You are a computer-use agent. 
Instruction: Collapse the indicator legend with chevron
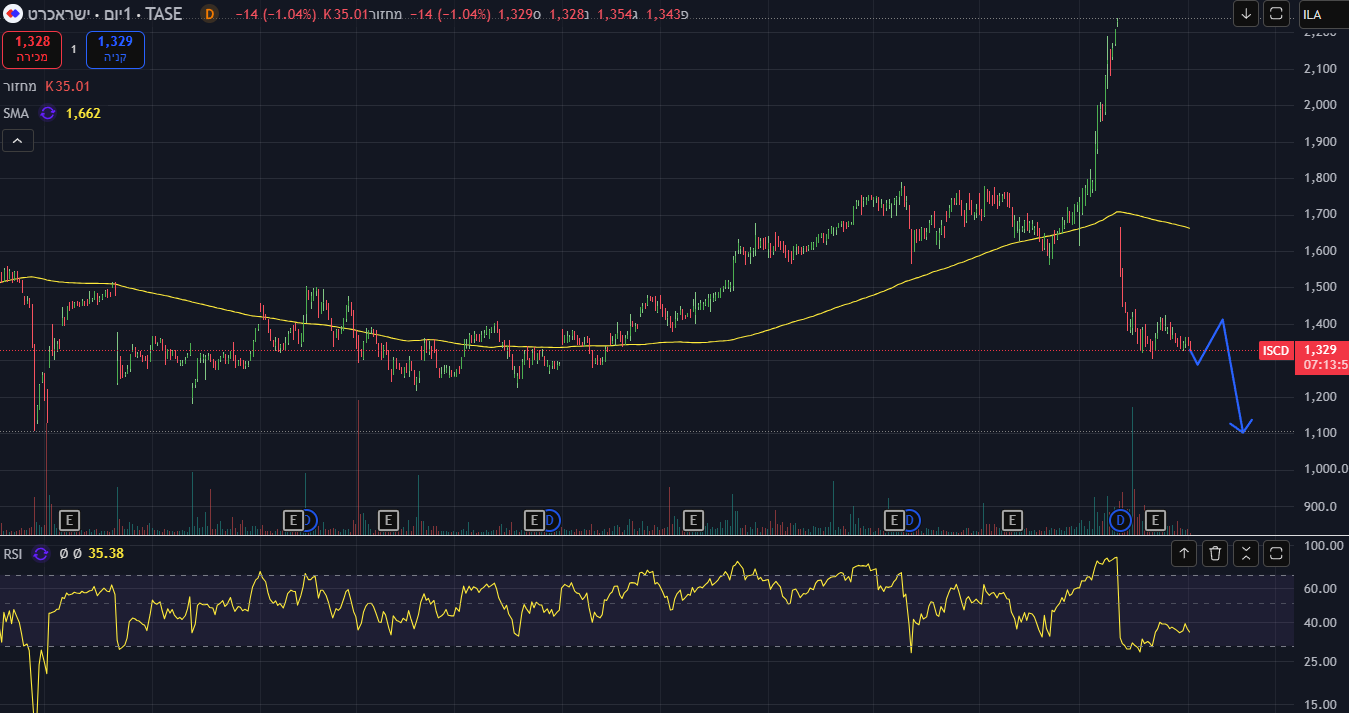[18, 141]
